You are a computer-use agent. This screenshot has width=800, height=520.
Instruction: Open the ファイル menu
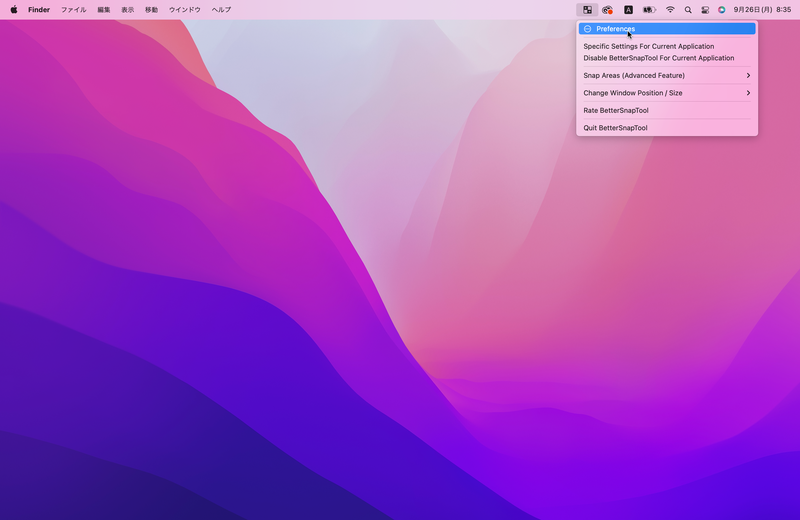click(73, 10)
